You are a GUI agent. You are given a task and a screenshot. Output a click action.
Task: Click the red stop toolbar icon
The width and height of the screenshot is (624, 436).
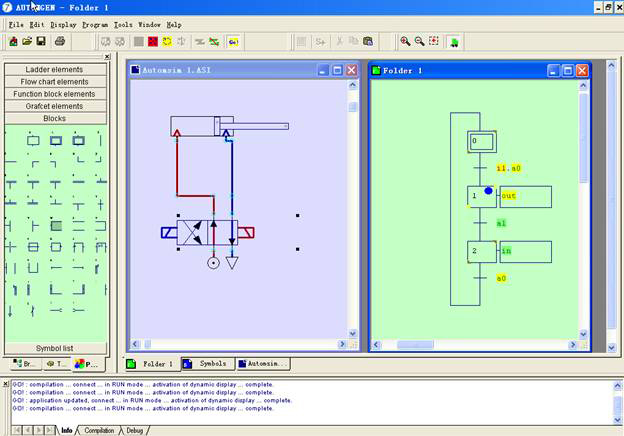coord(153,41)
